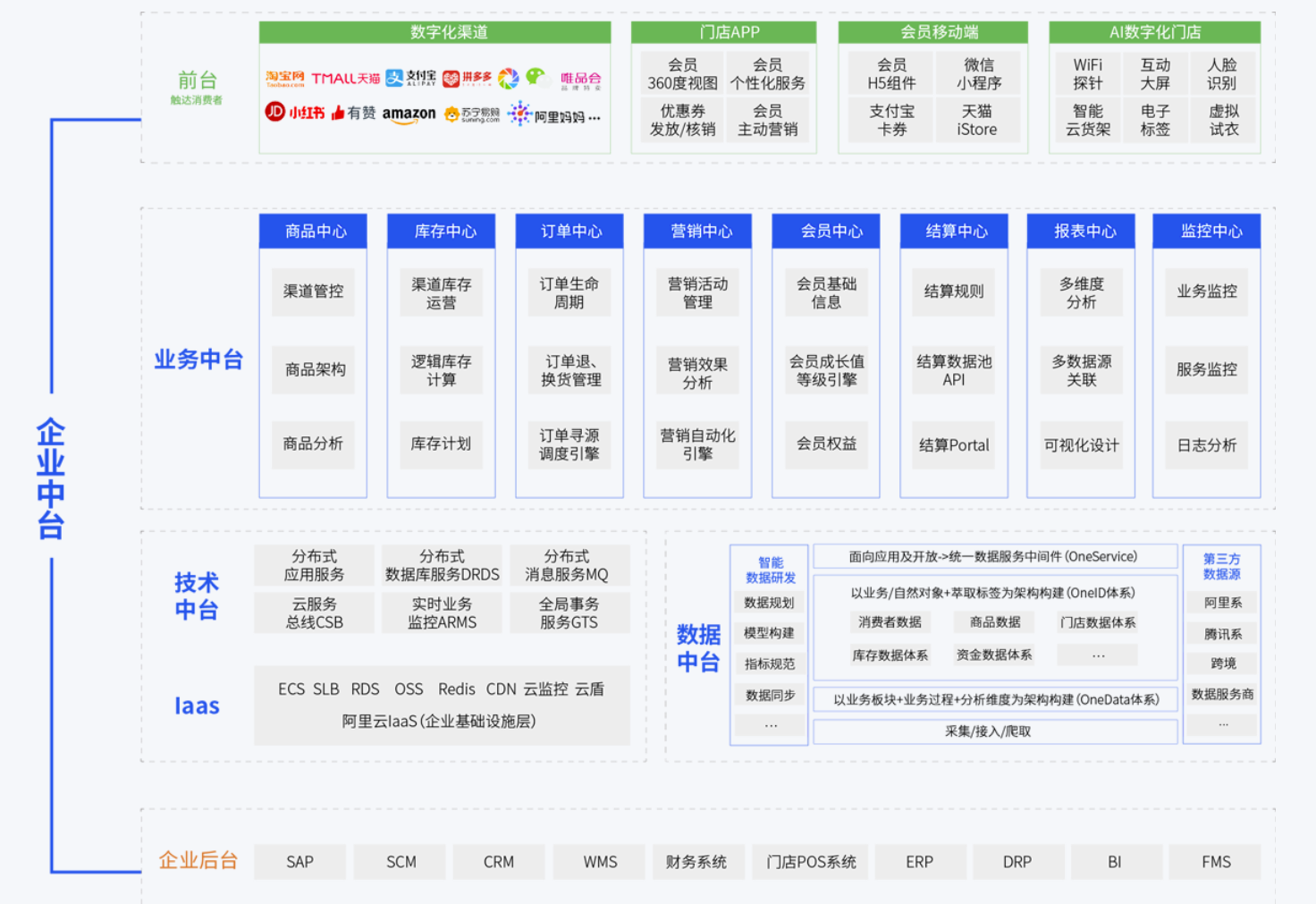Select the 商品中心 blue header
1316x904 pixels.
pyautogui.click(x=313, y=231)
